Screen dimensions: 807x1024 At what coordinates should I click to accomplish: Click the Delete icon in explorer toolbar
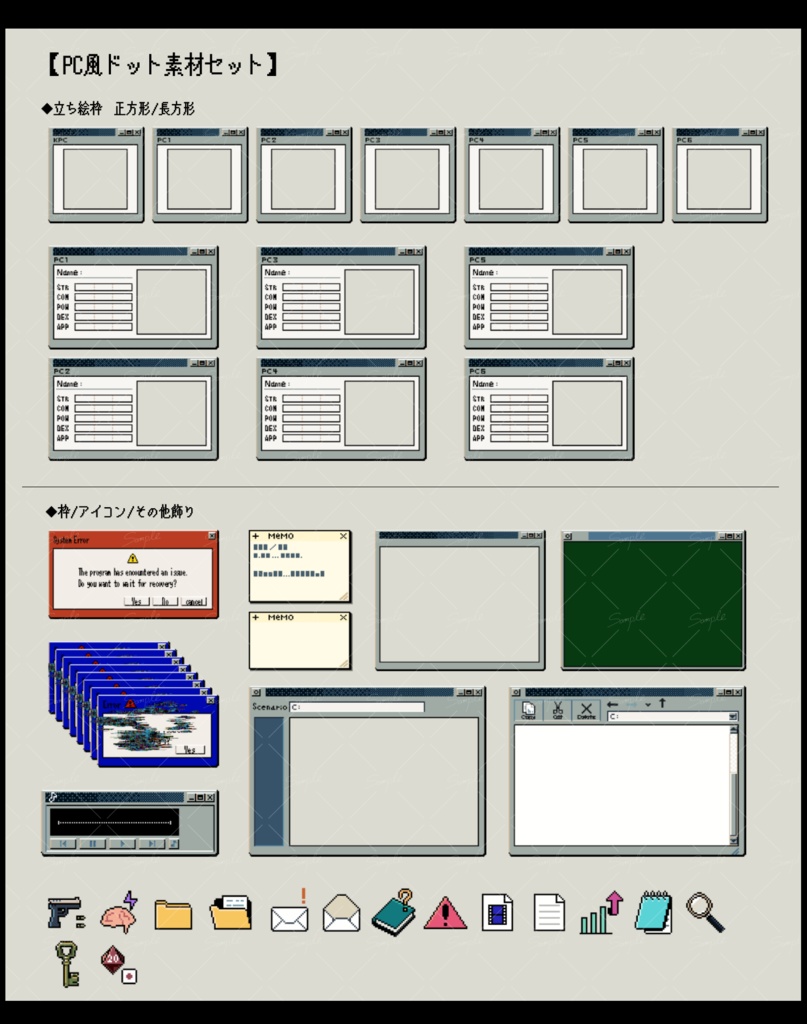pos(585,710)
